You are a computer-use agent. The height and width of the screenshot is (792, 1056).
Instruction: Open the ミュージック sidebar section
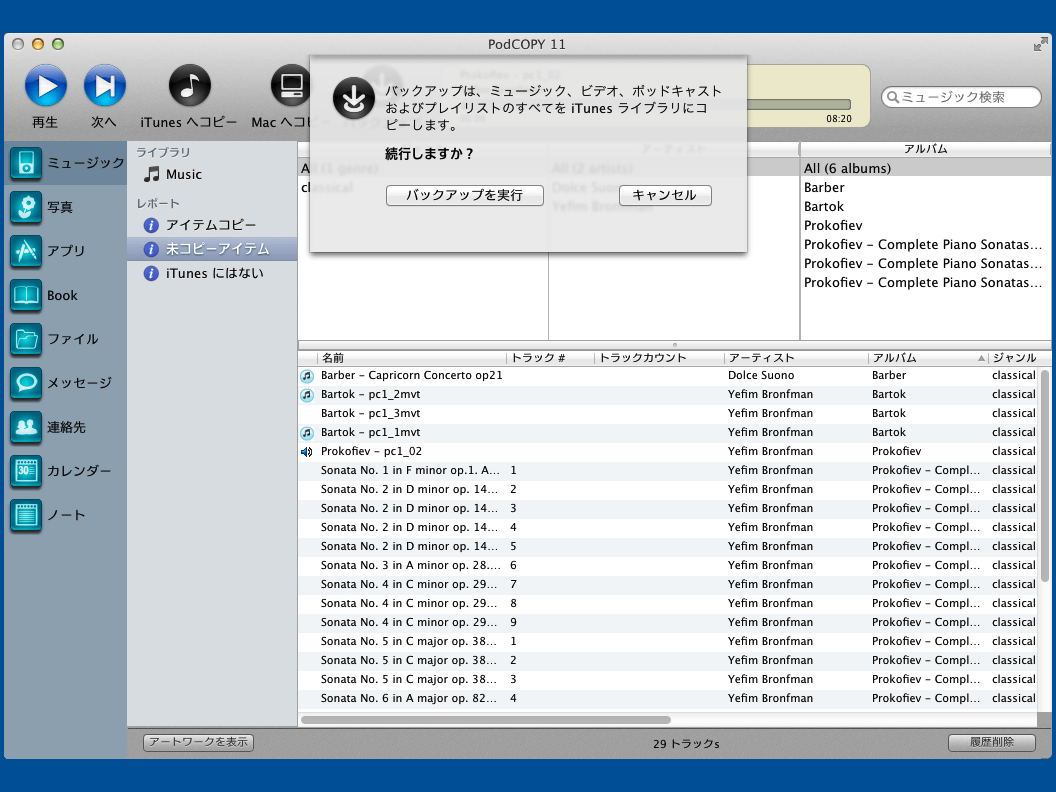(65, 163)
